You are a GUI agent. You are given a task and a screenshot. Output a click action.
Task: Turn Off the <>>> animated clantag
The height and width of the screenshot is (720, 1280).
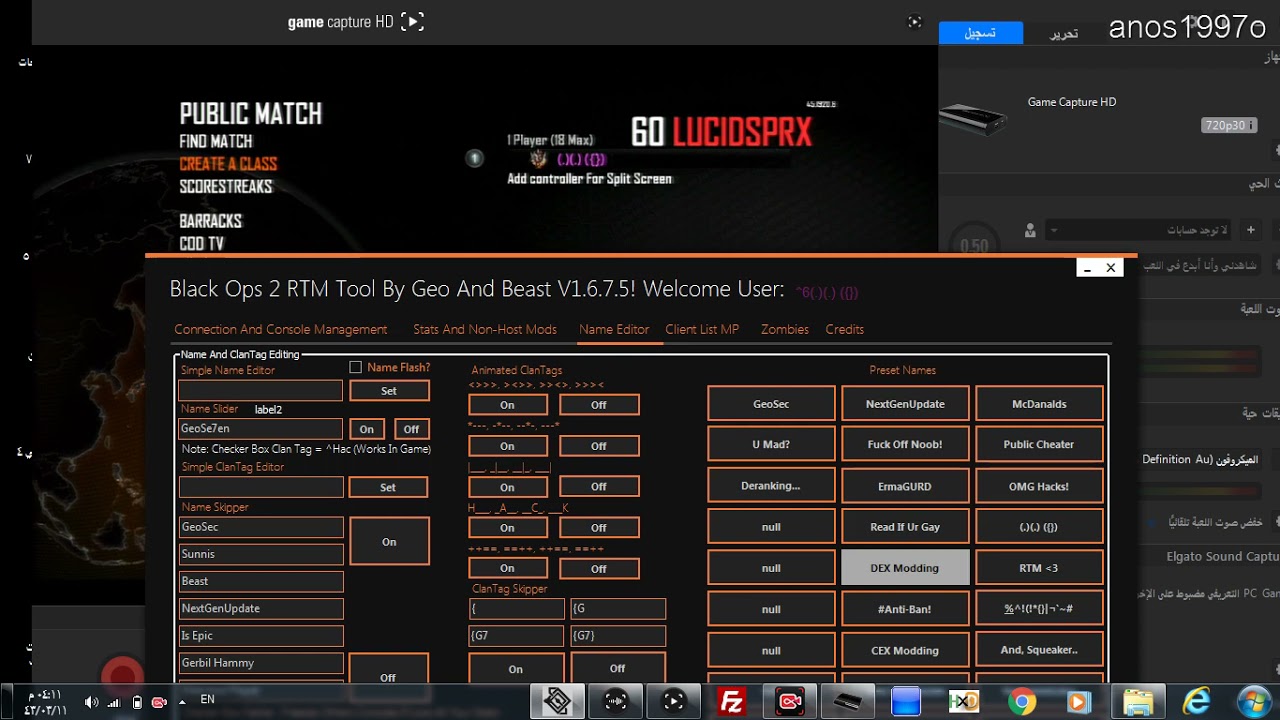[x=599, y=405]
